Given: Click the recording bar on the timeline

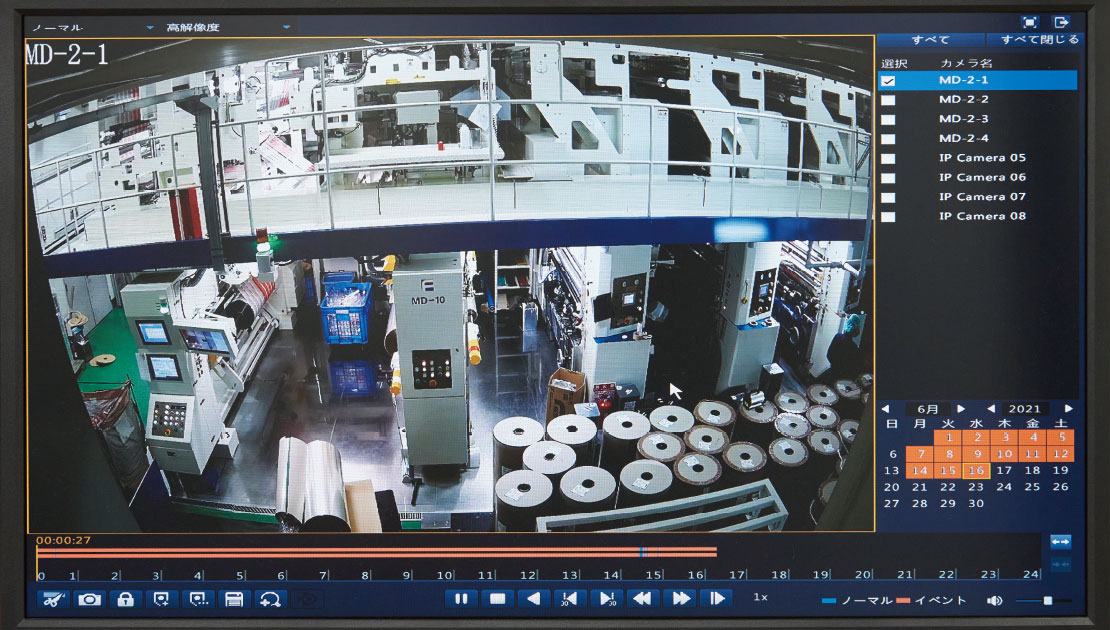Looking at the screenshot, I should (x=377, y=552).
